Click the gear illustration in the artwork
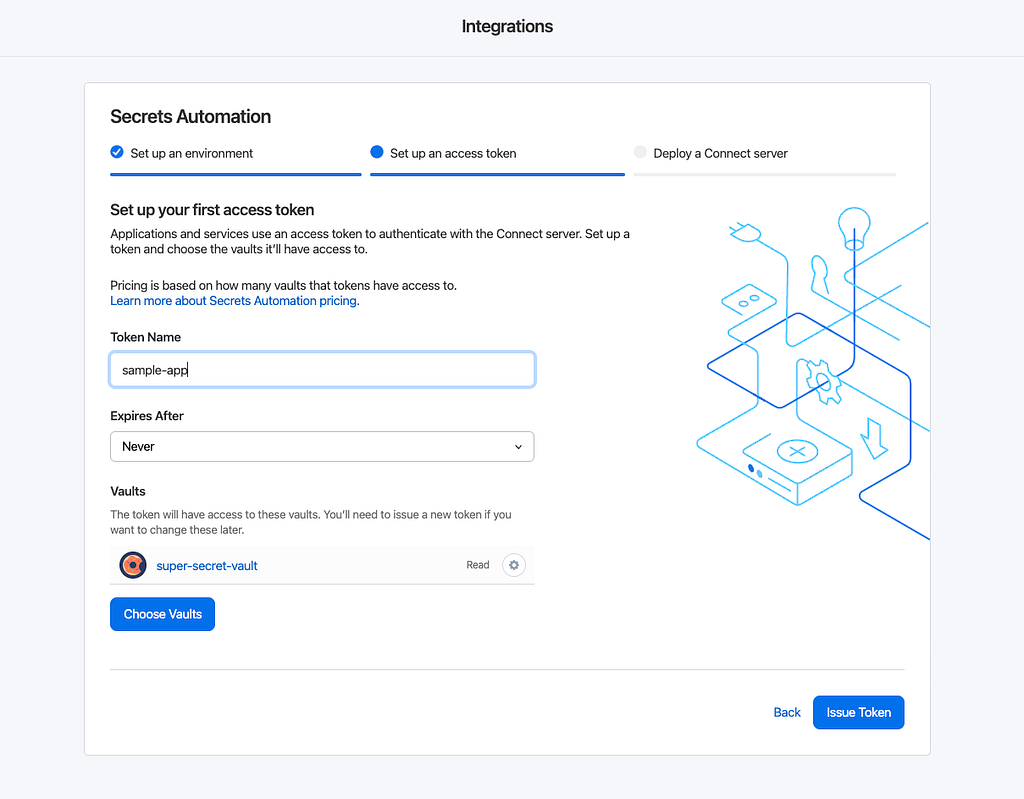Image resolution: width=1024 pixels, height=799 pixels. coord(824,382)
